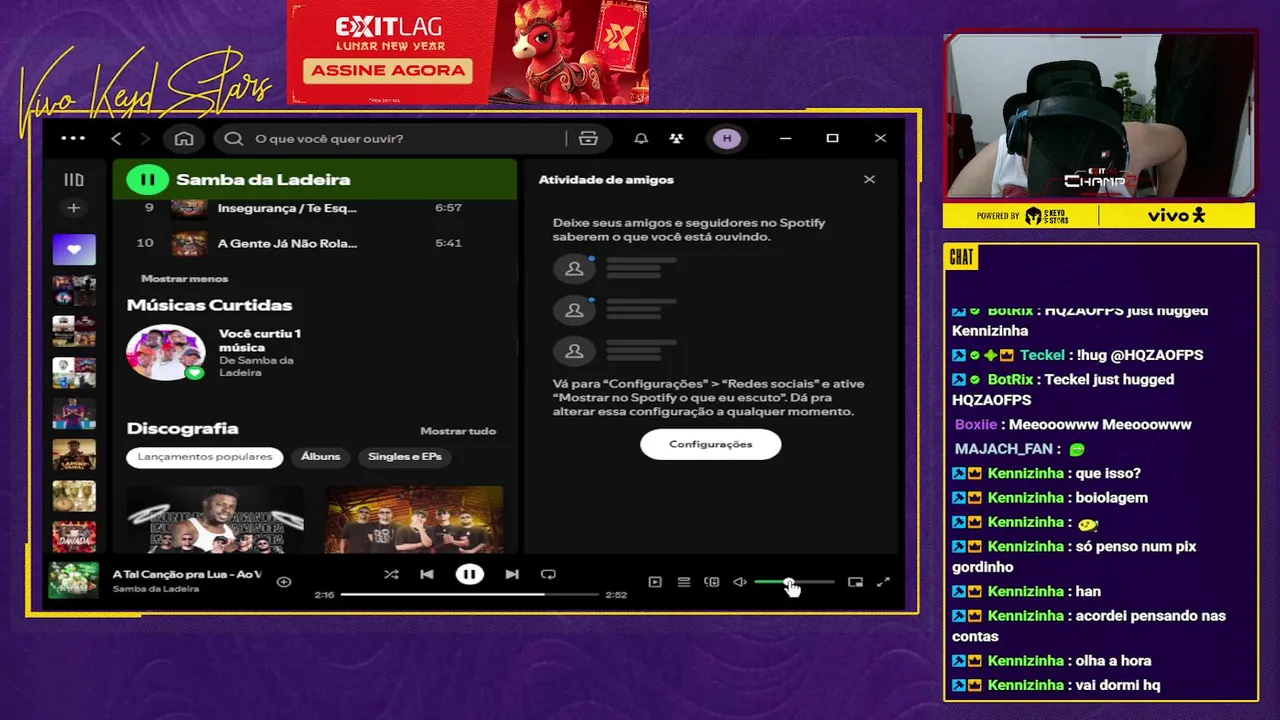1280x720 pixels.
Task: Enter full screen player mode
Action: (x=883, y=582)
